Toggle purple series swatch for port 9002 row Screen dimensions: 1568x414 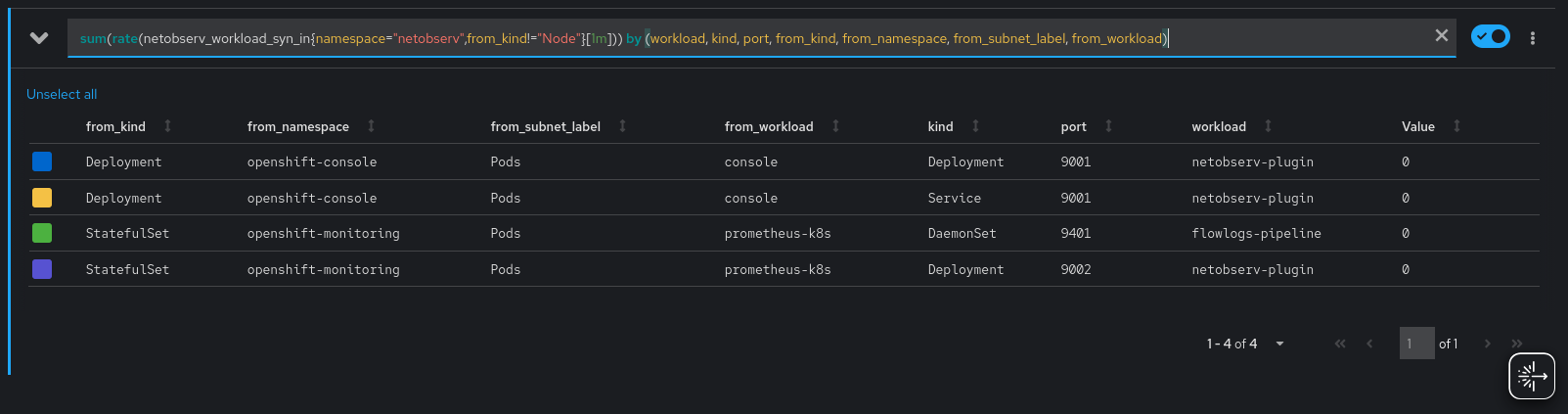(x=42, y=269)
